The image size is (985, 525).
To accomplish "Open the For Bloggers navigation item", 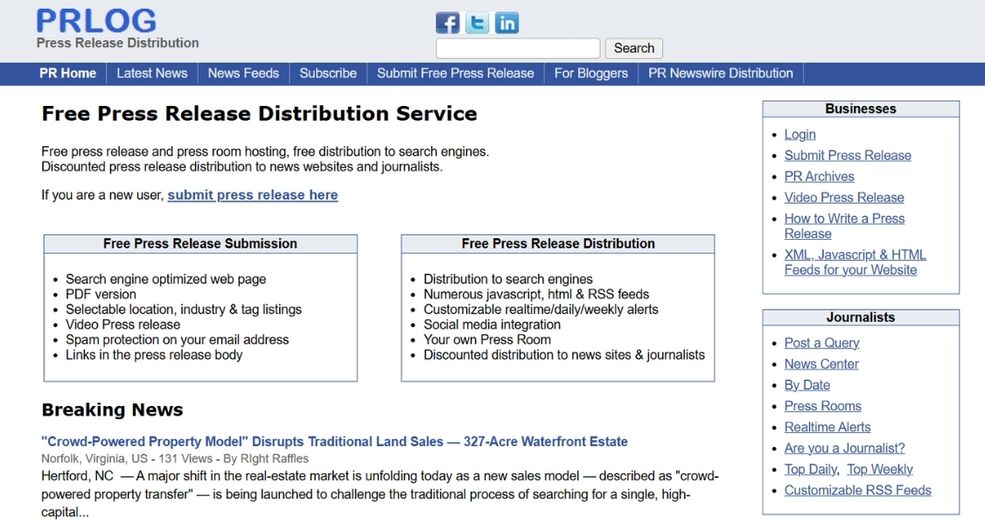I will point(591,73).
